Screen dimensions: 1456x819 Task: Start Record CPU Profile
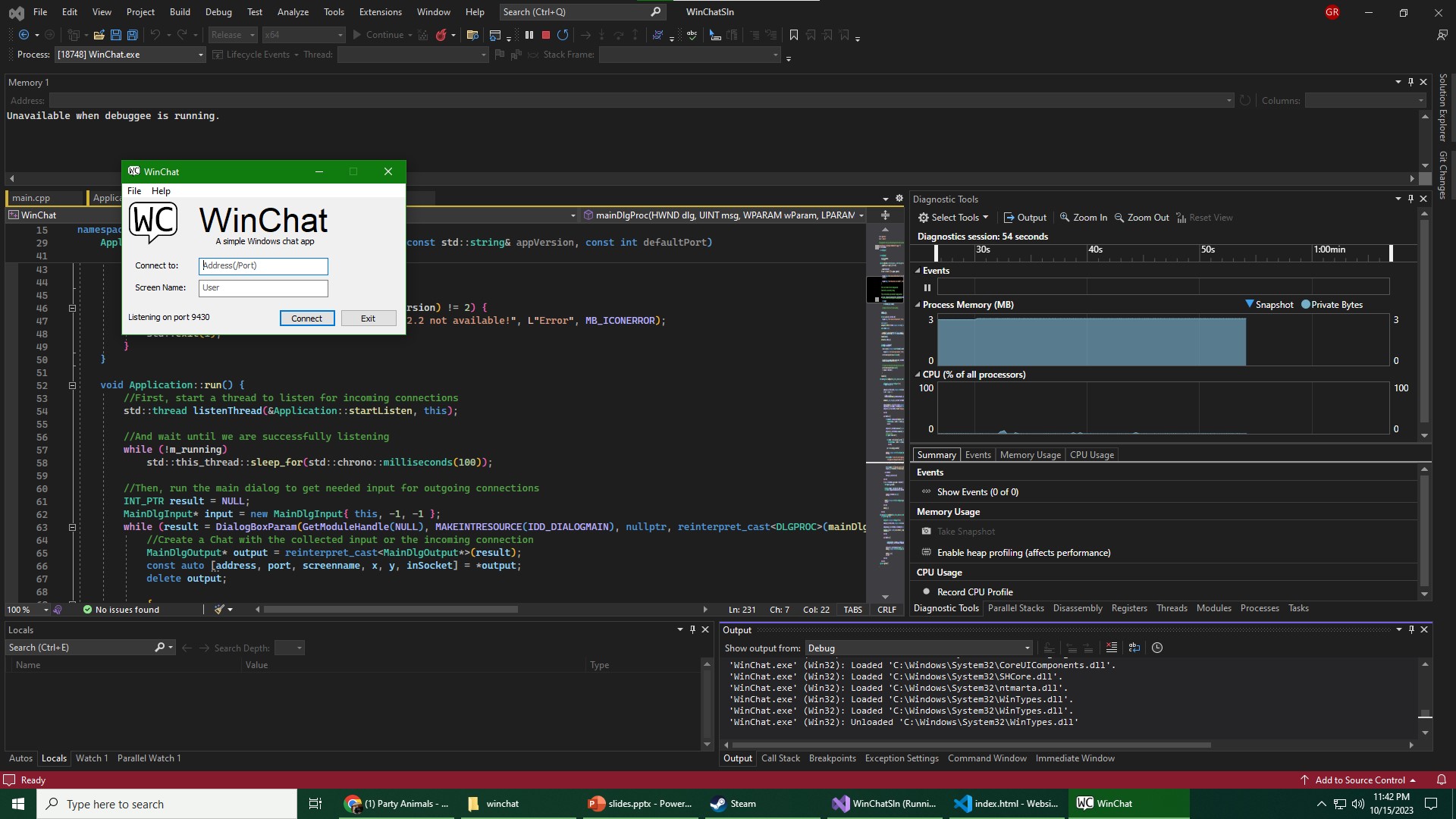point(974,592)
